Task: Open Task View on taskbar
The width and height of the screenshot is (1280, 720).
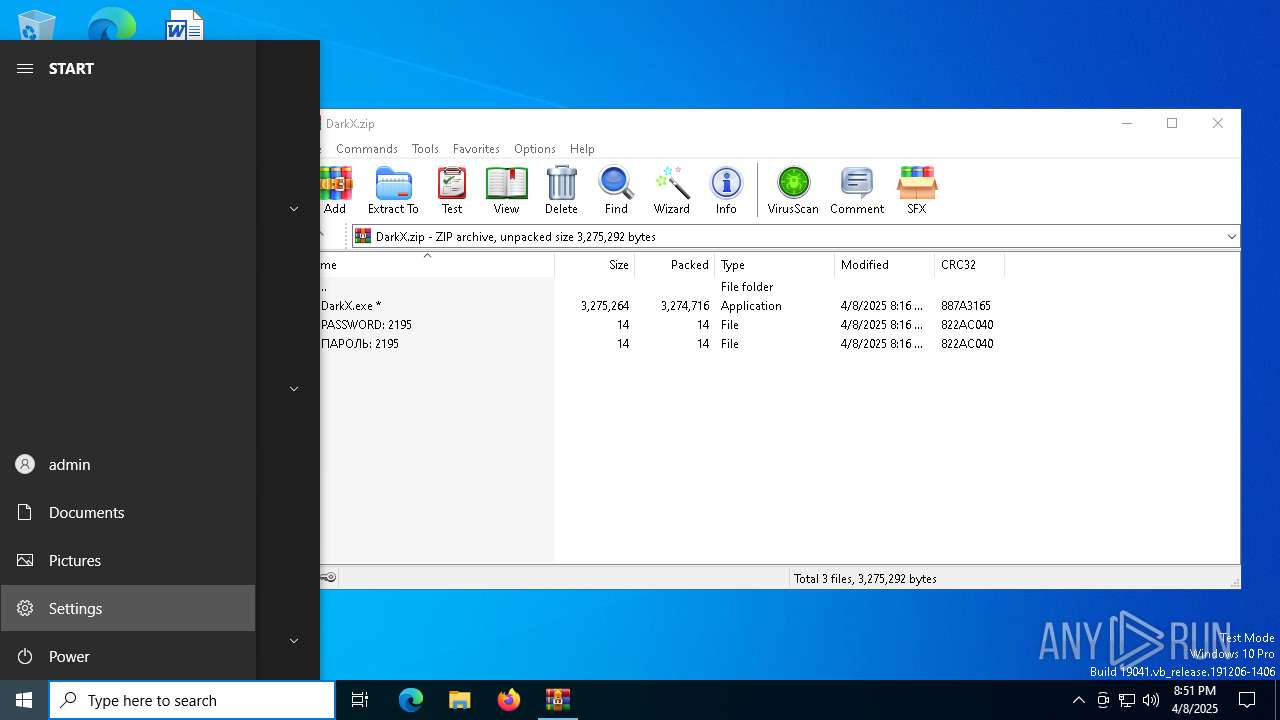Action: (x=360, y=700)
